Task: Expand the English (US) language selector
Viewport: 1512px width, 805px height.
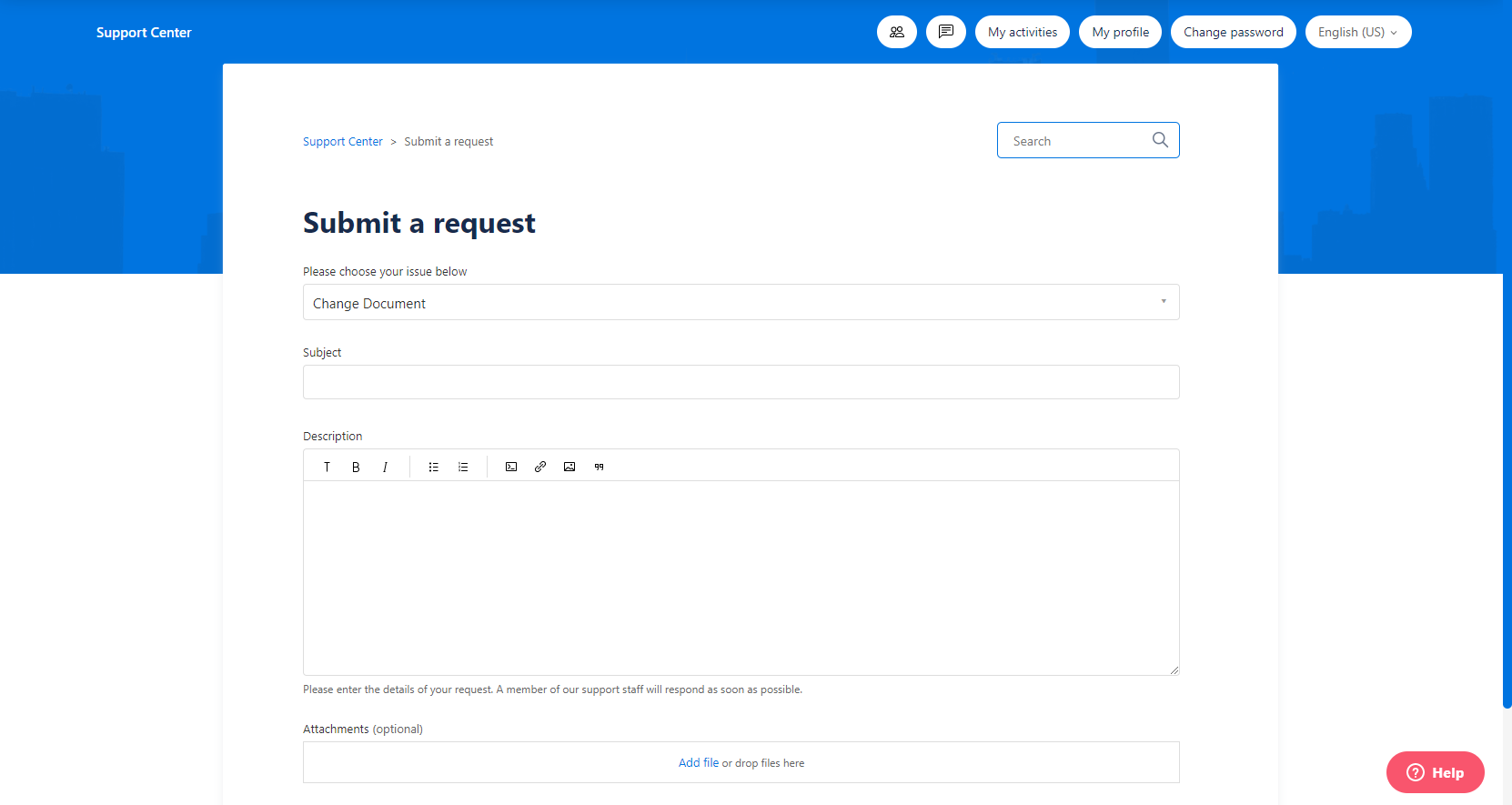Action: point(1357,32)
